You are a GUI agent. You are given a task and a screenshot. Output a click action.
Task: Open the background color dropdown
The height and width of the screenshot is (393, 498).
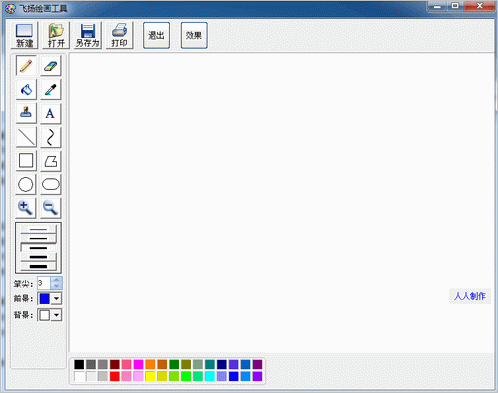click(56, 315)
